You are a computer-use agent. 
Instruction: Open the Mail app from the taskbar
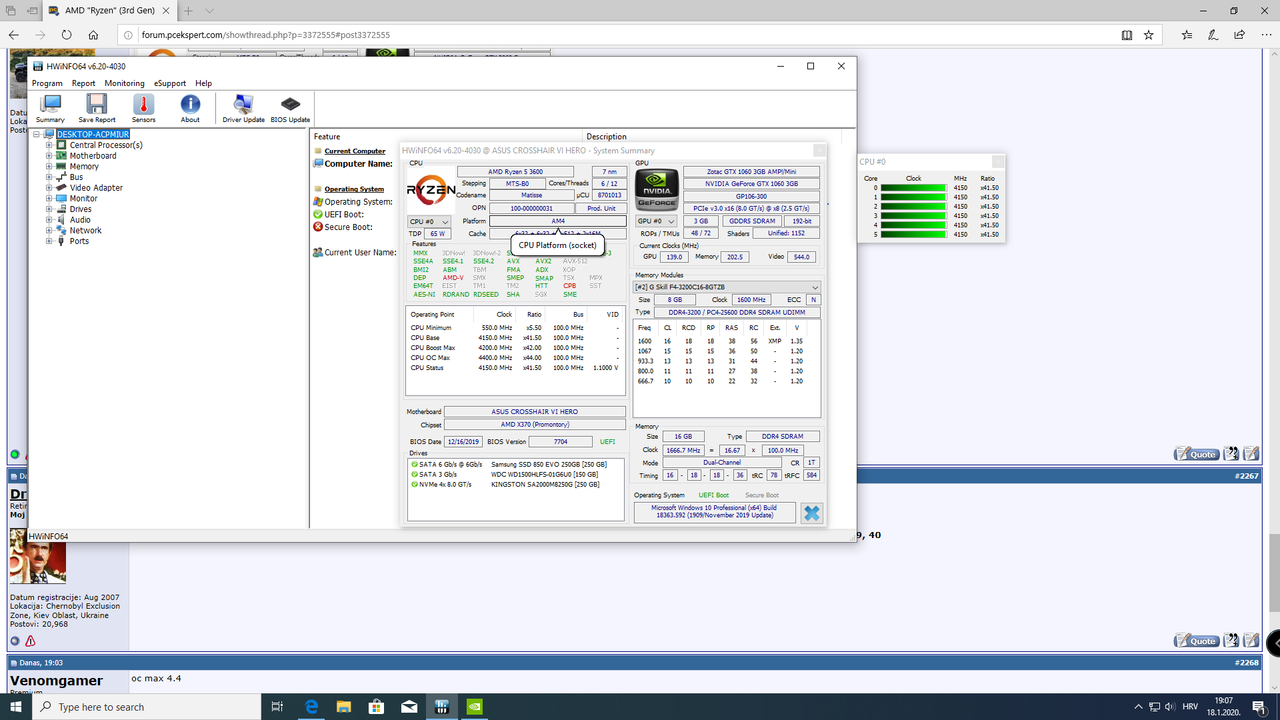click(x=409, y=707)
